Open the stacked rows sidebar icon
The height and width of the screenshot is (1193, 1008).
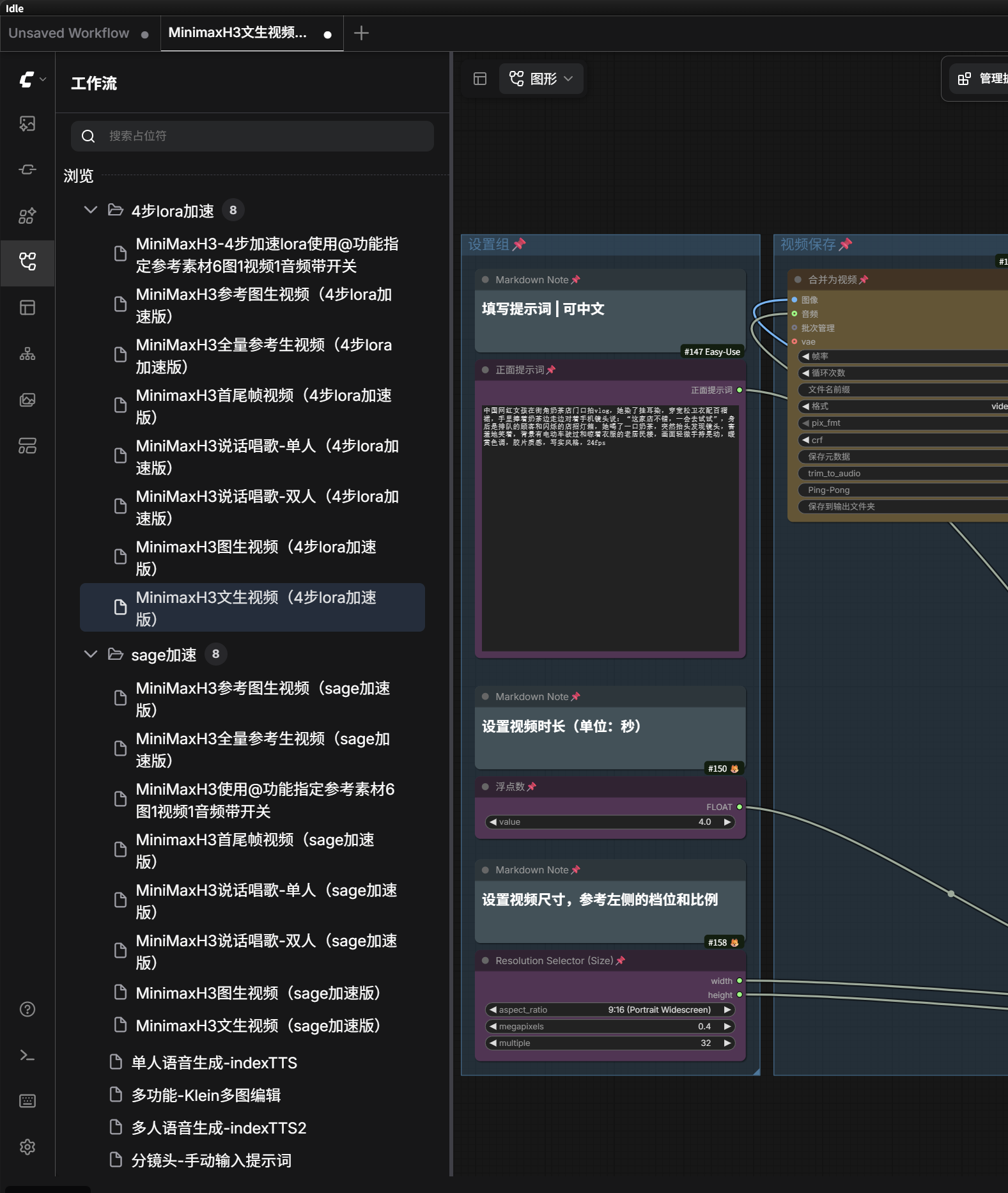[x=27, y=446]
